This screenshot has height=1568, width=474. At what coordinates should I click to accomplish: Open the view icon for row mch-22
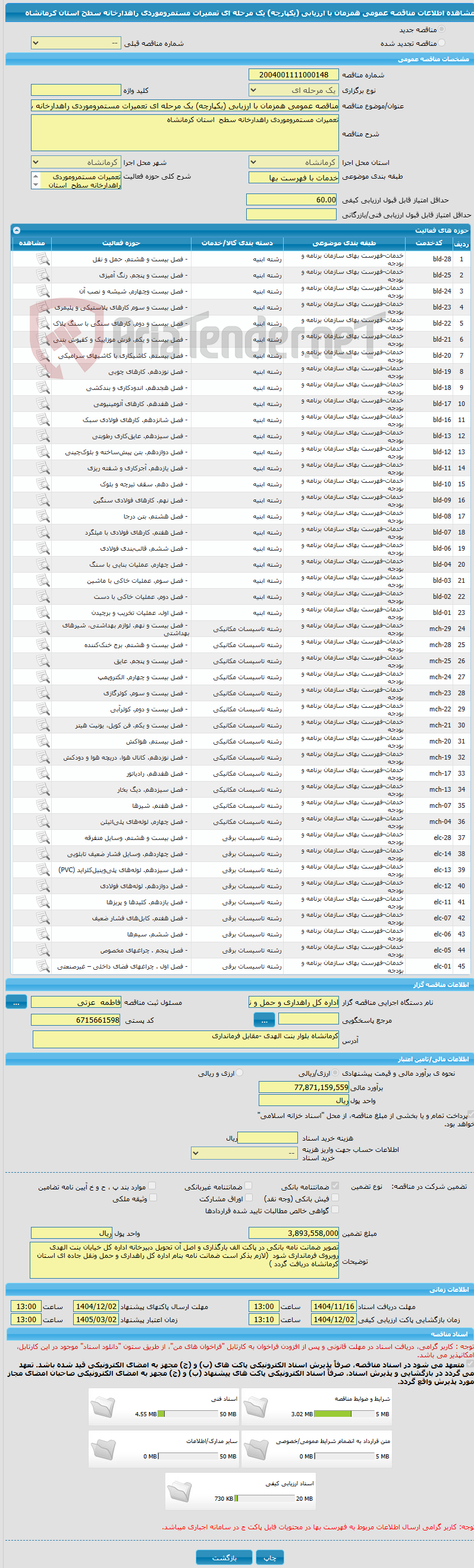coord(43,708)
